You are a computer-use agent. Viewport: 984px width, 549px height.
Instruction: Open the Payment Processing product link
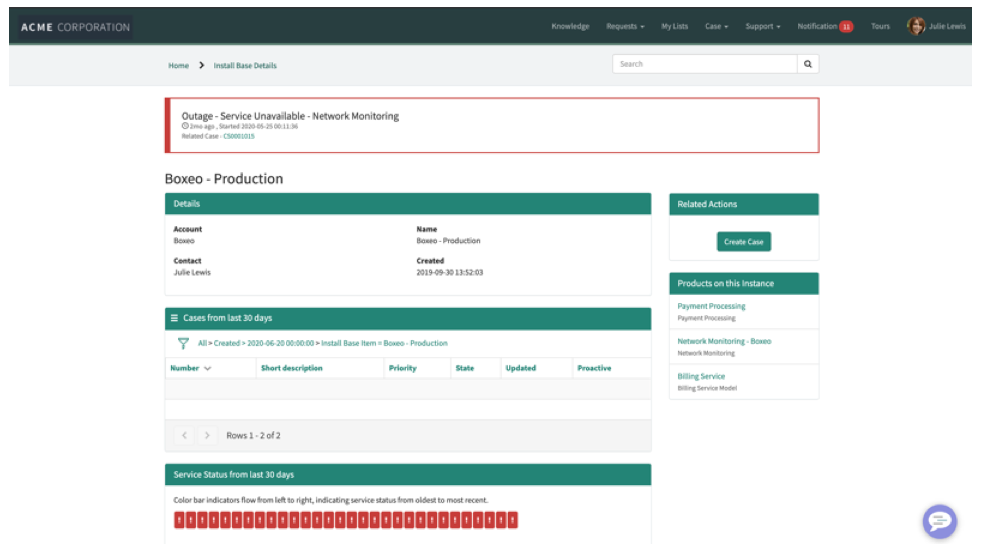[x=711, y=306]
